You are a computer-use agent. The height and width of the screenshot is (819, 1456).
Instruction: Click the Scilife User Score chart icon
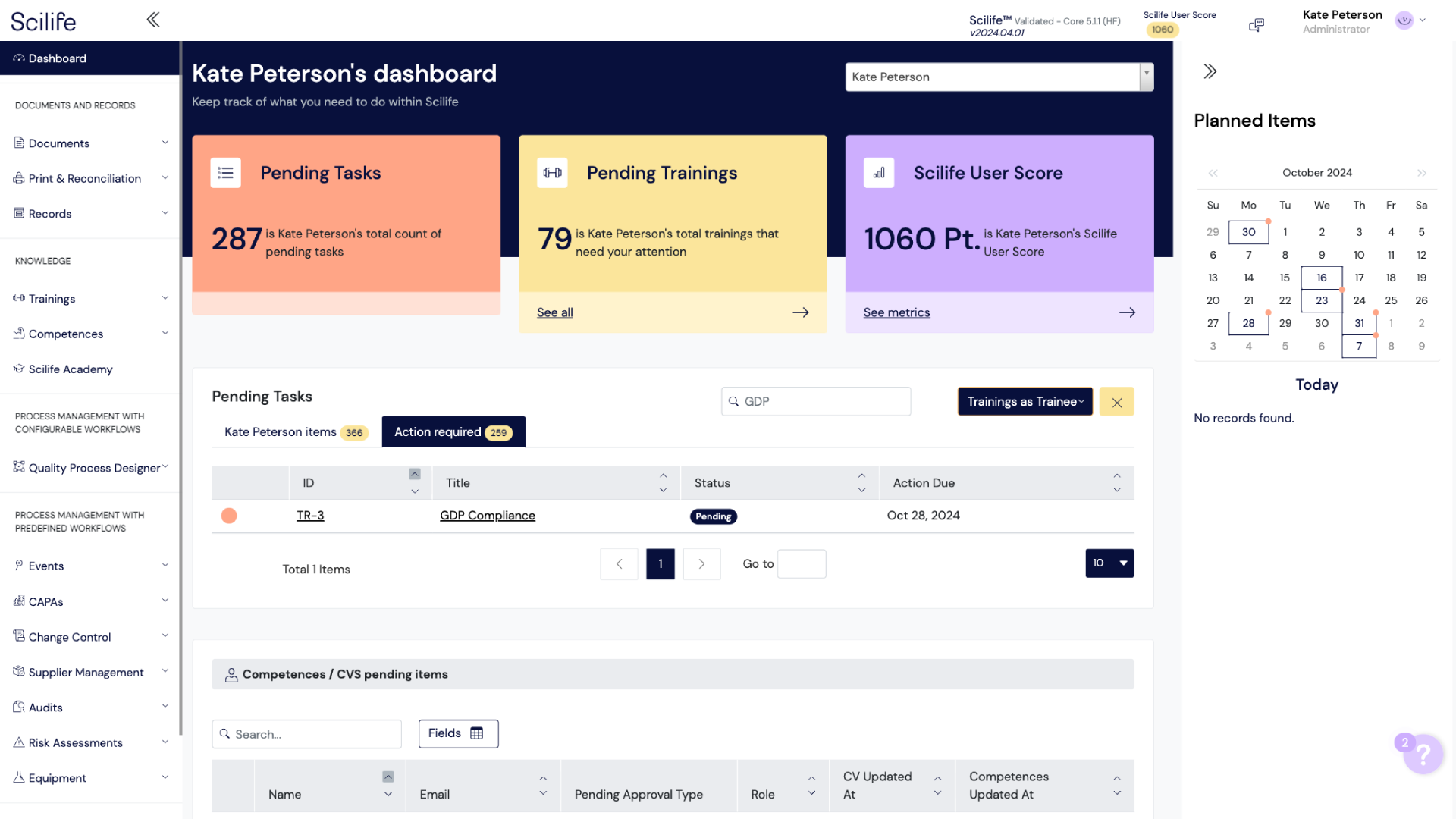click(x=879, y=173)
